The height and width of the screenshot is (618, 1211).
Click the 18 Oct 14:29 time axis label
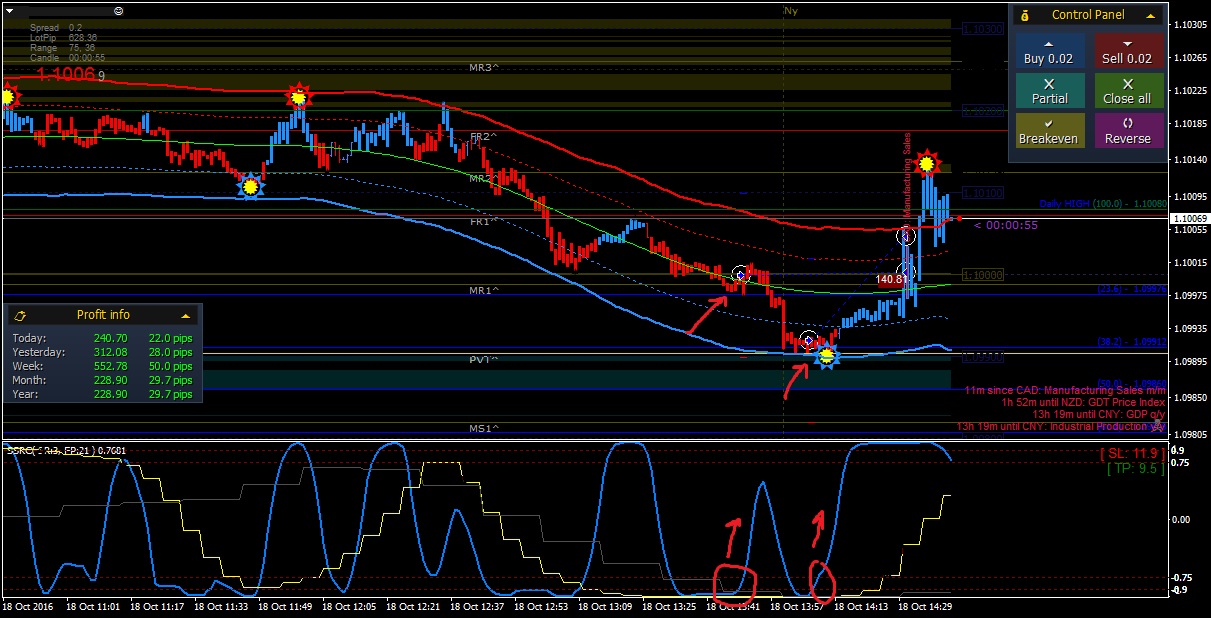925,606
